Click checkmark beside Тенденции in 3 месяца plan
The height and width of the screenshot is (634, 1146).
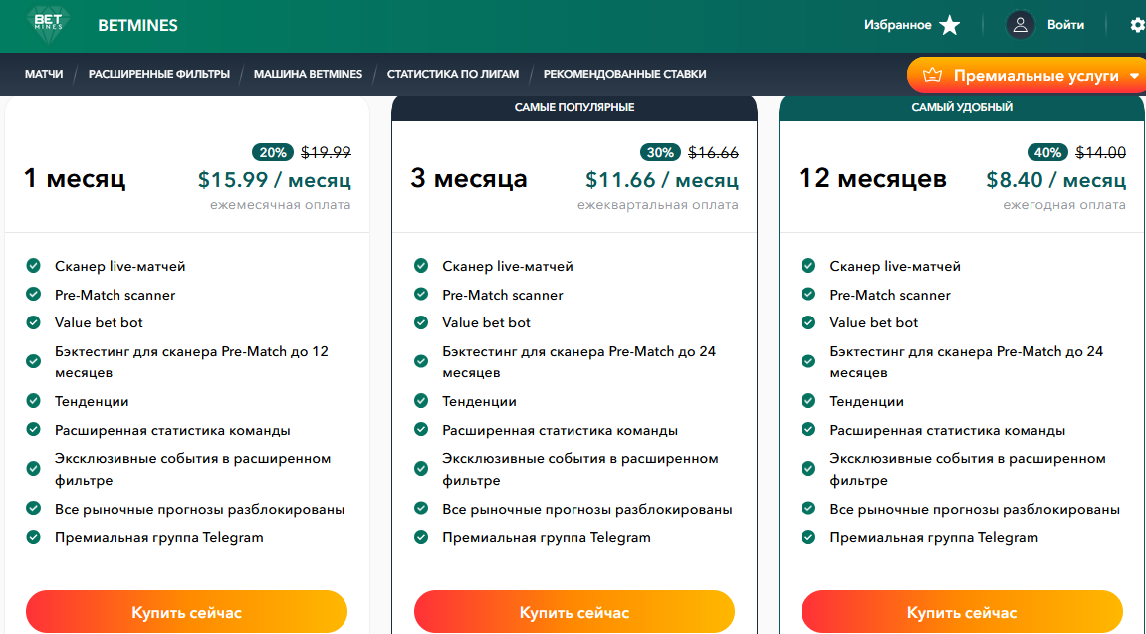(421, 400)
